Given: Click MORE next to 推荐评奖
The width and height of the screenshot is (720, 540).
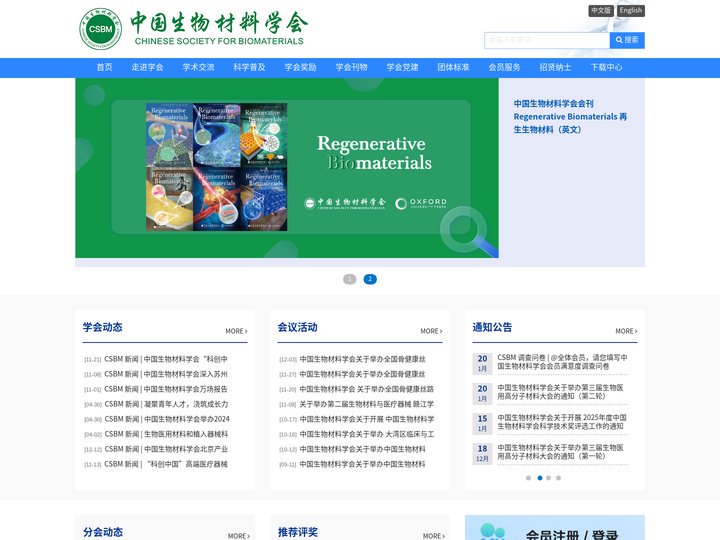Looking at the screenshot, I should tap(434, 536).
